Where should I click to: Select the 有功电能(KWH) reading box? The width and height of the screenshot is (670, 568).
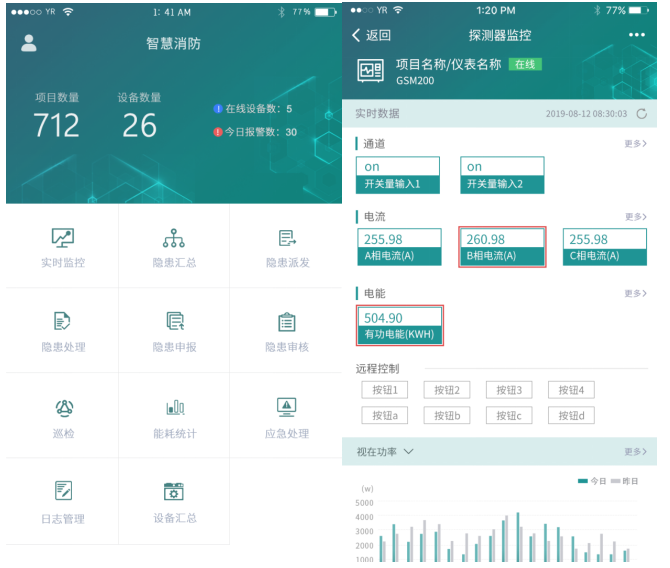[399, 325]
